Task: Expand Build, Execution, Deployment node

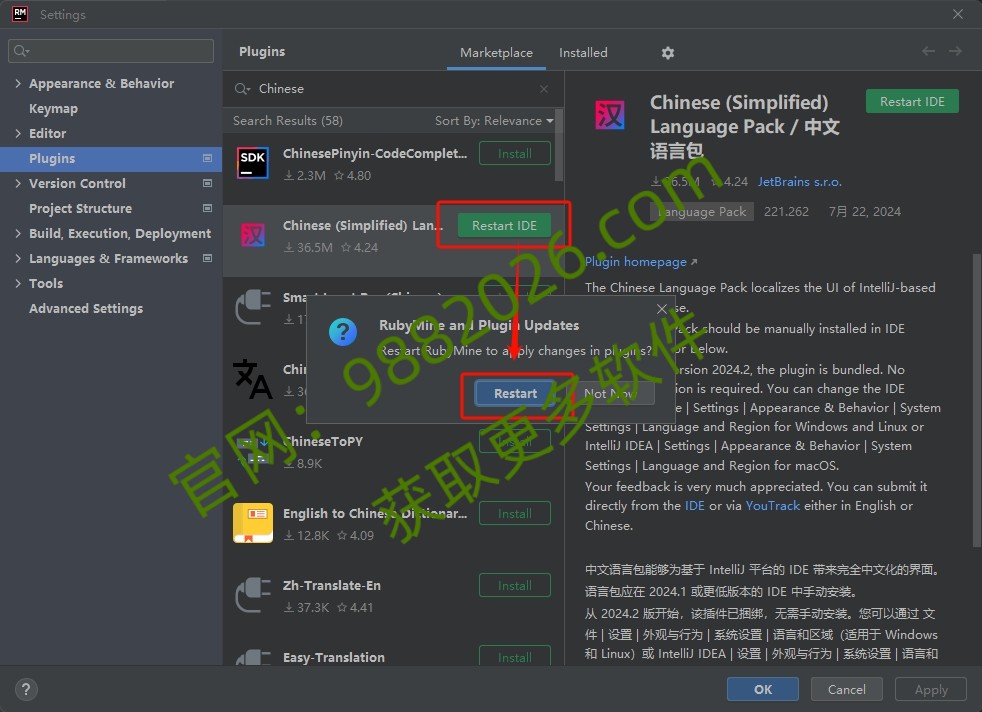Action: point(18,233)
